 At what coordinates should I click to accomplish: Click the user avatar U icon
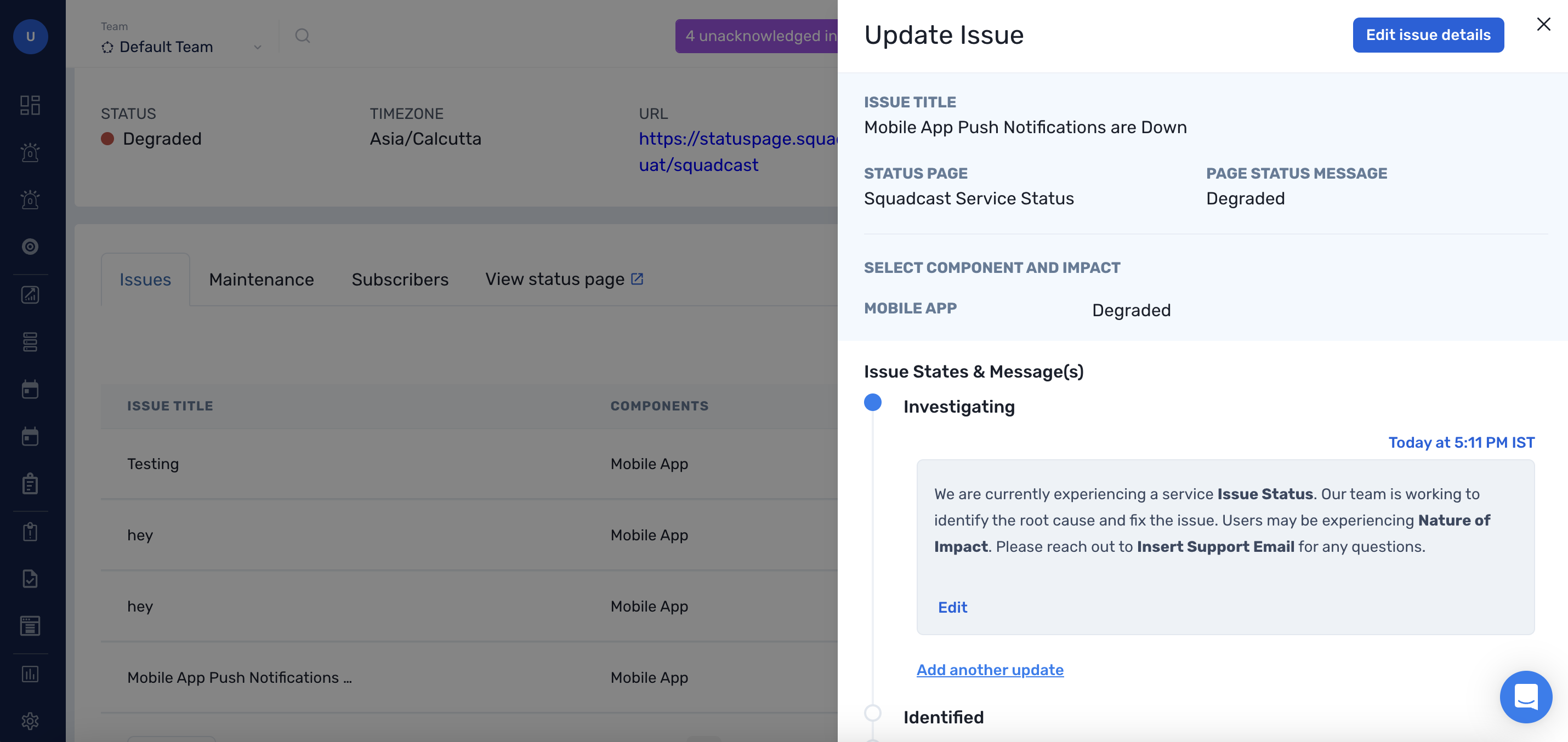[31, 37]
